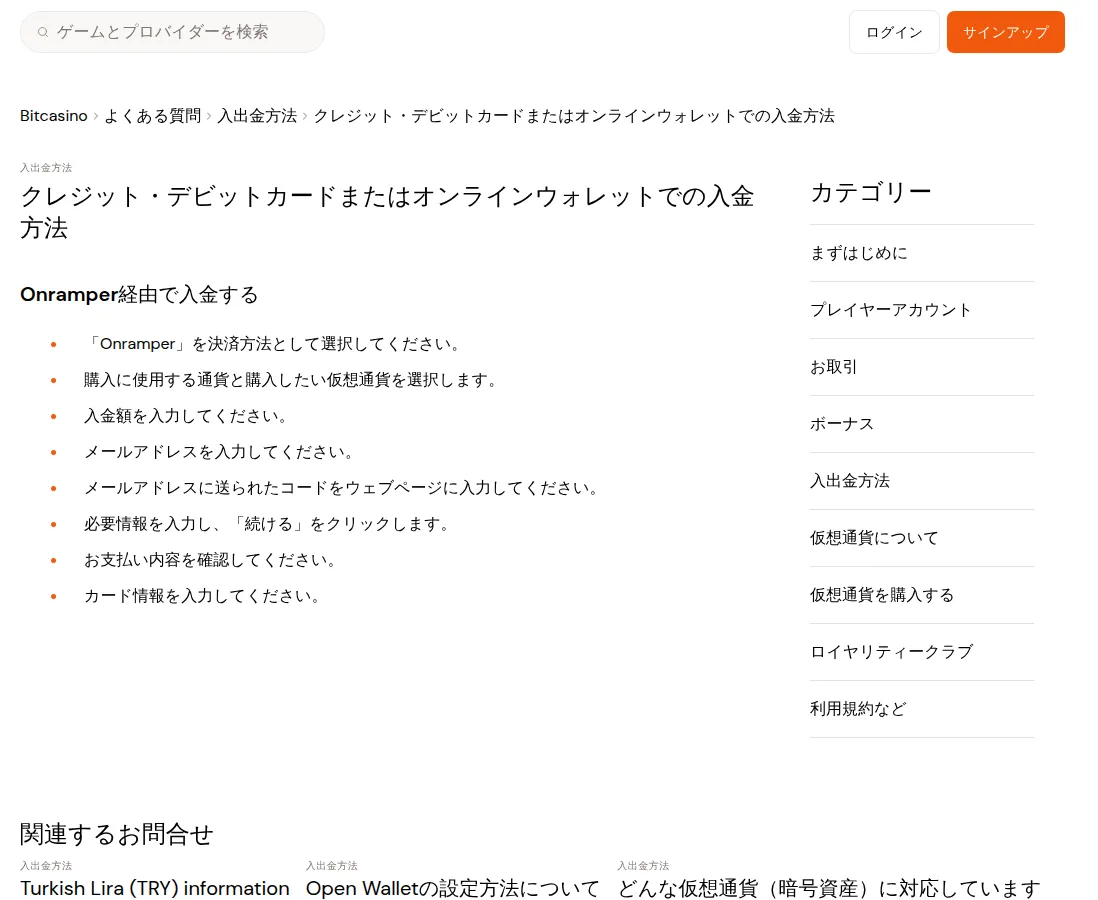This screenshot has width=1098, height=900.
Task: Select プレイヤーアカウント category
Action: point(922,310)
